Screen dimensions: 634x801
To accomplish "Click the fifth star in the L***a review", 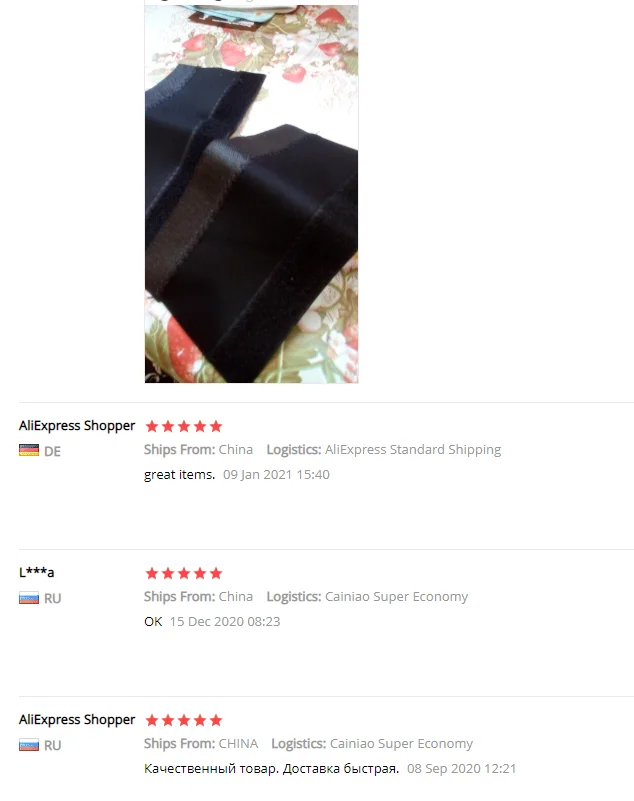I will pyautogui.click(x=216, y=573).
